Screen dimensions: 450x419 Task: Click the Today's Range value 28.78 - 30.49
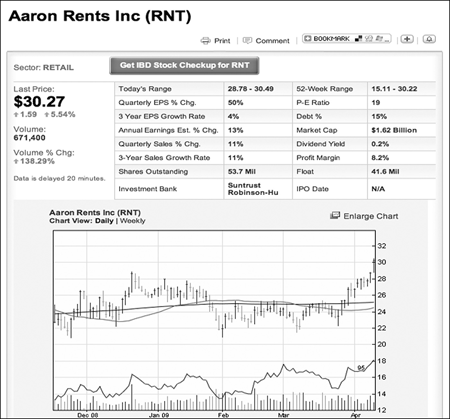(251, 89)
